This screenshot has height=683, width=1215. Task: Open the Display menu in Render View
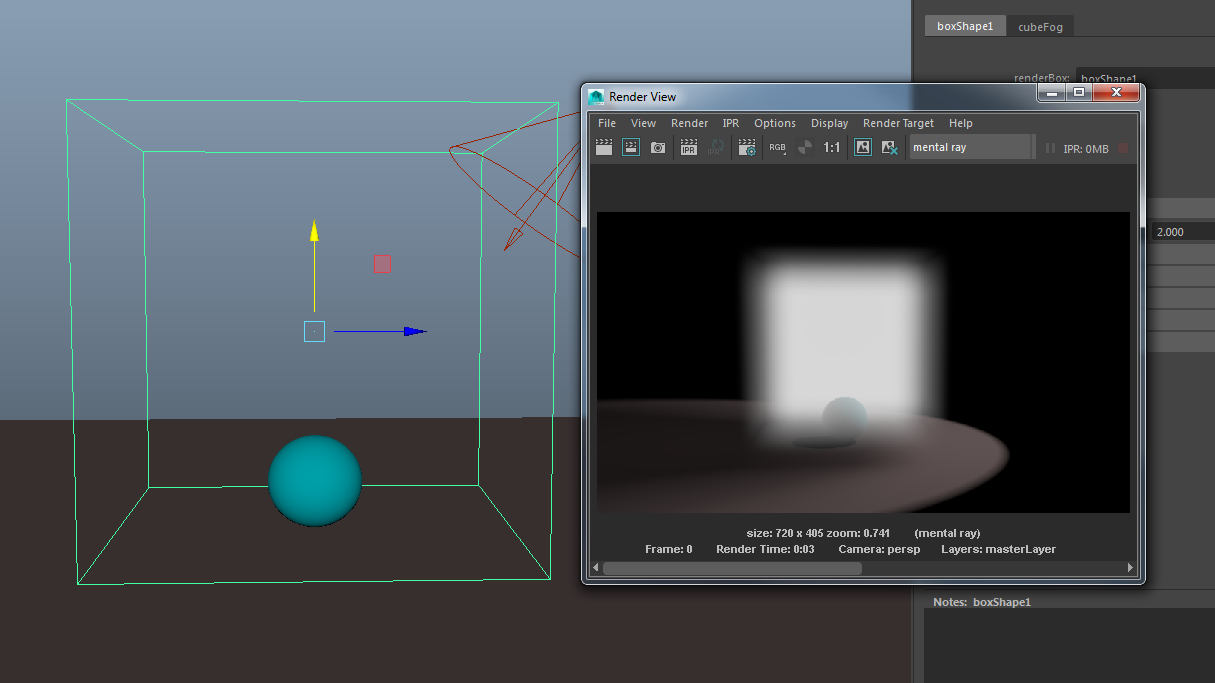[829, 123]
